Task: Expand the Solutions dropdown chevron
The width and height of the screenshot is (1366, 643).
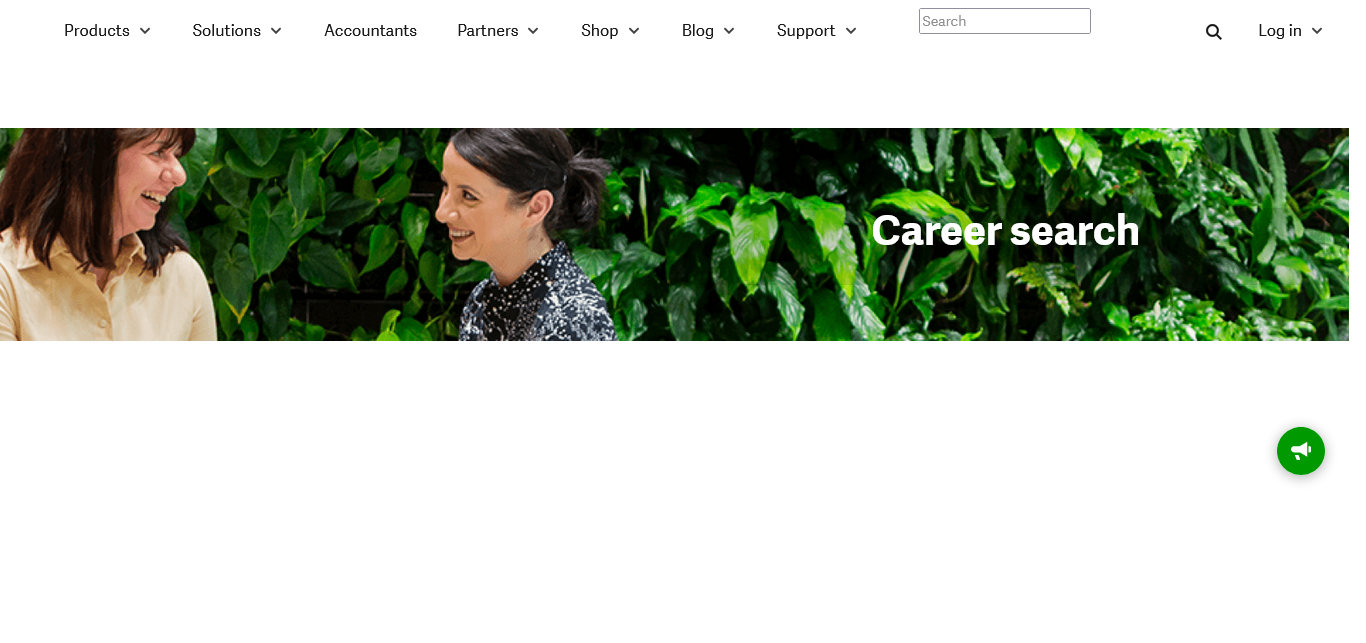Action: click(x=276, y=31)
